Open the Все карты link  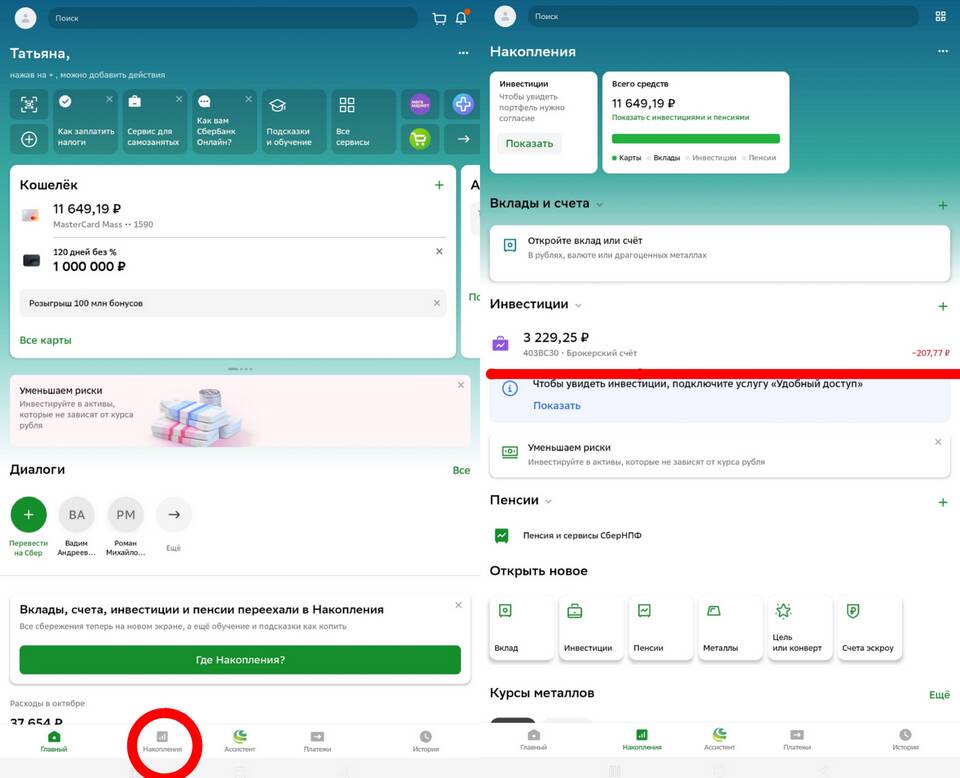click(x=46, y=340)
